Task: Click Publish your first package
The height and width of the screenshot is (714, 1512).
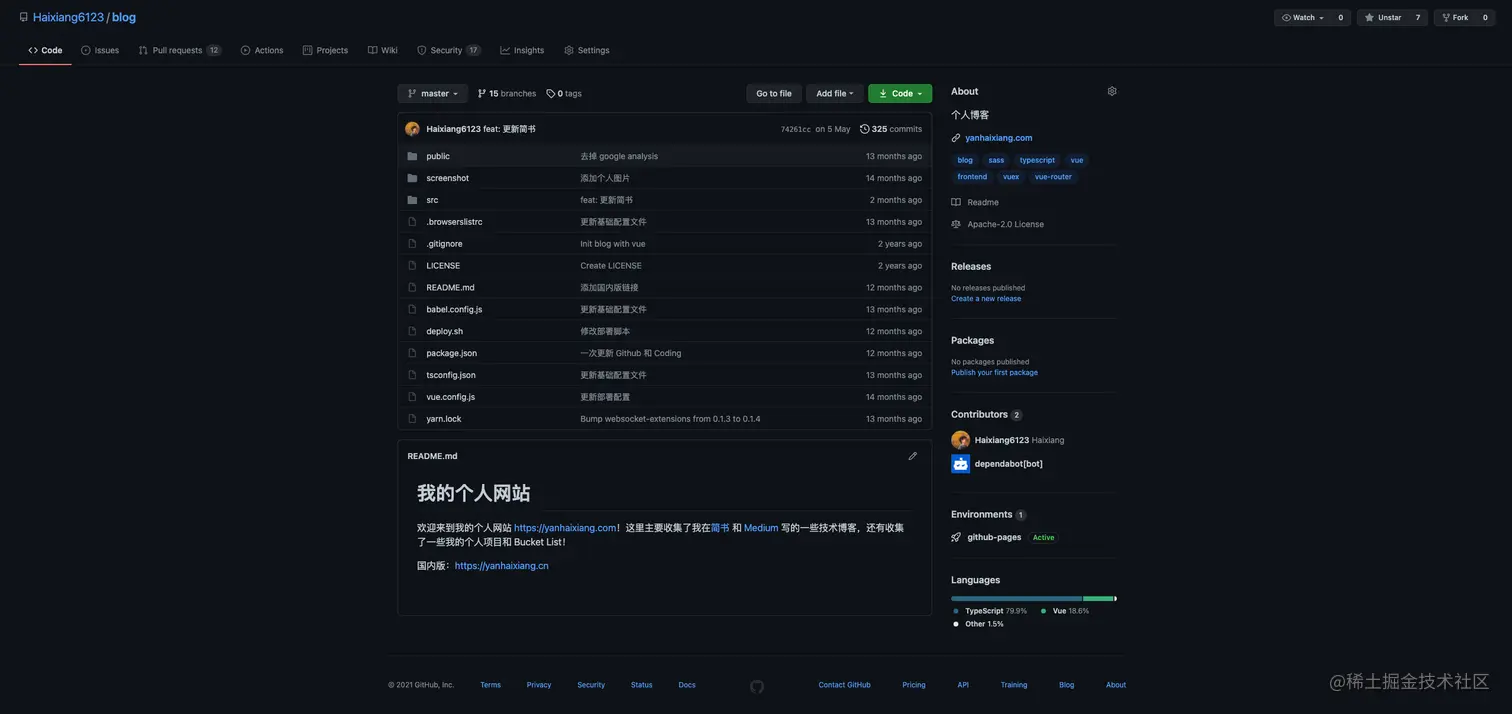Action: tap(994, 372)
